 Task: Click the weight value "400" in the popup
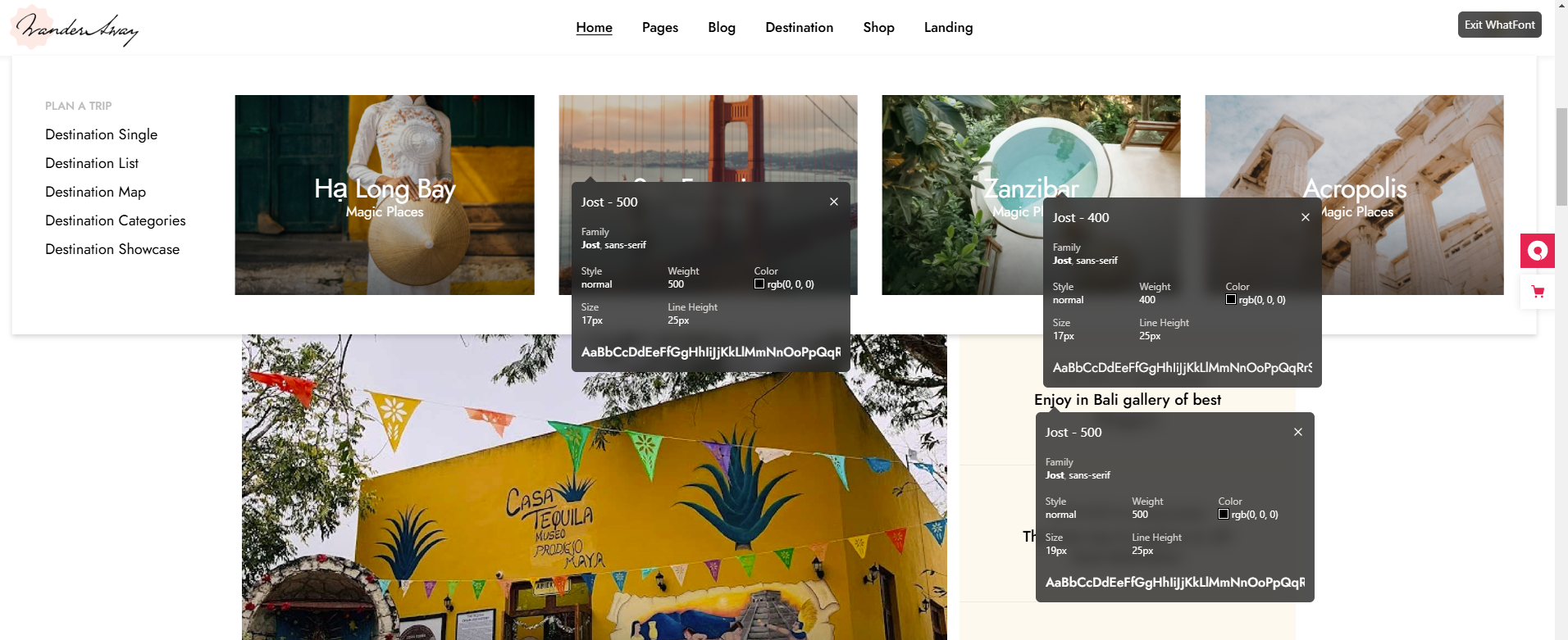(1147, 300)
